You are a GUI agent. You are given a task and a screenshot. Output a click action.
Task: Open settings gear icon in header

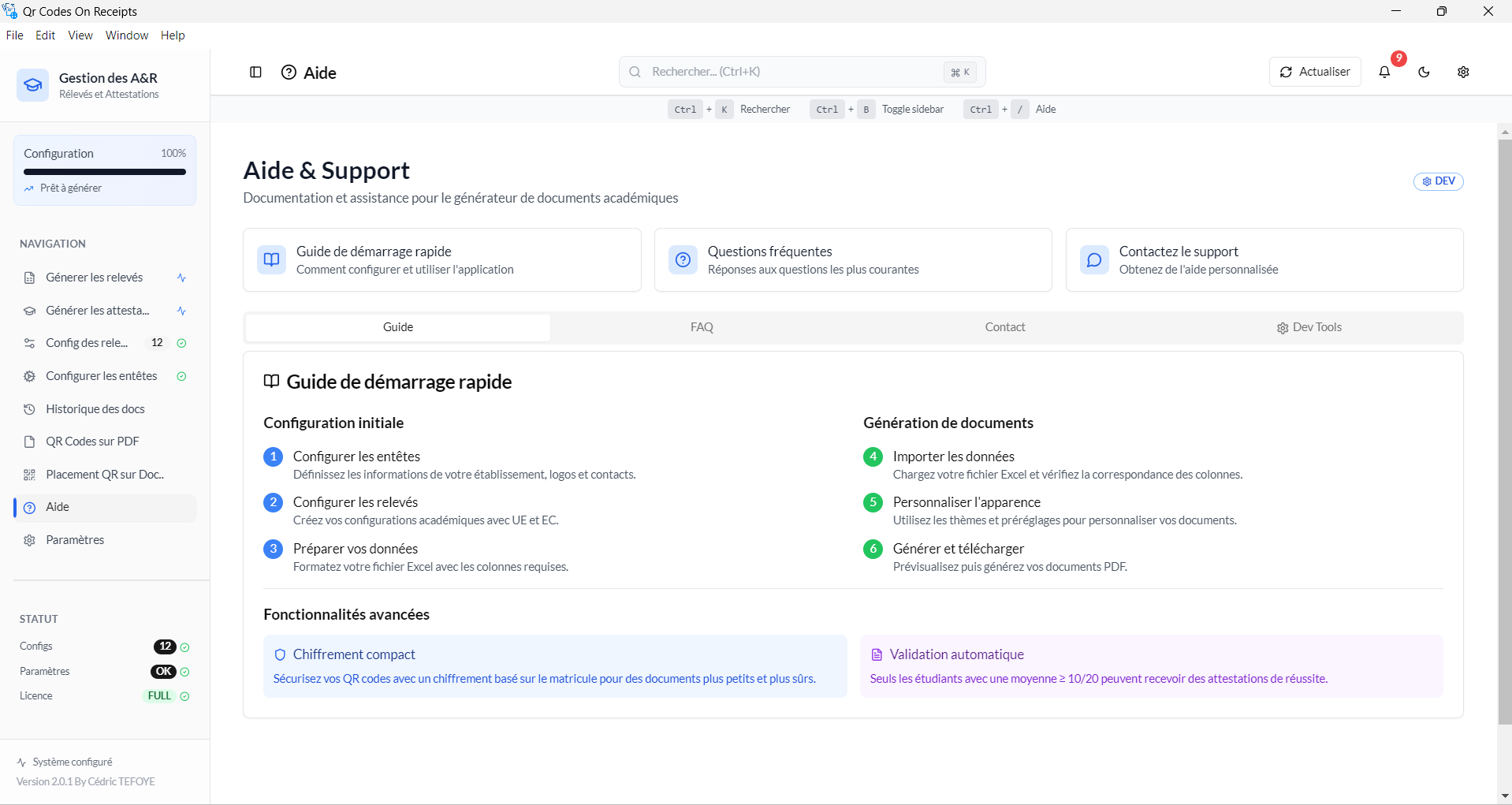[x=1463, y=72]
